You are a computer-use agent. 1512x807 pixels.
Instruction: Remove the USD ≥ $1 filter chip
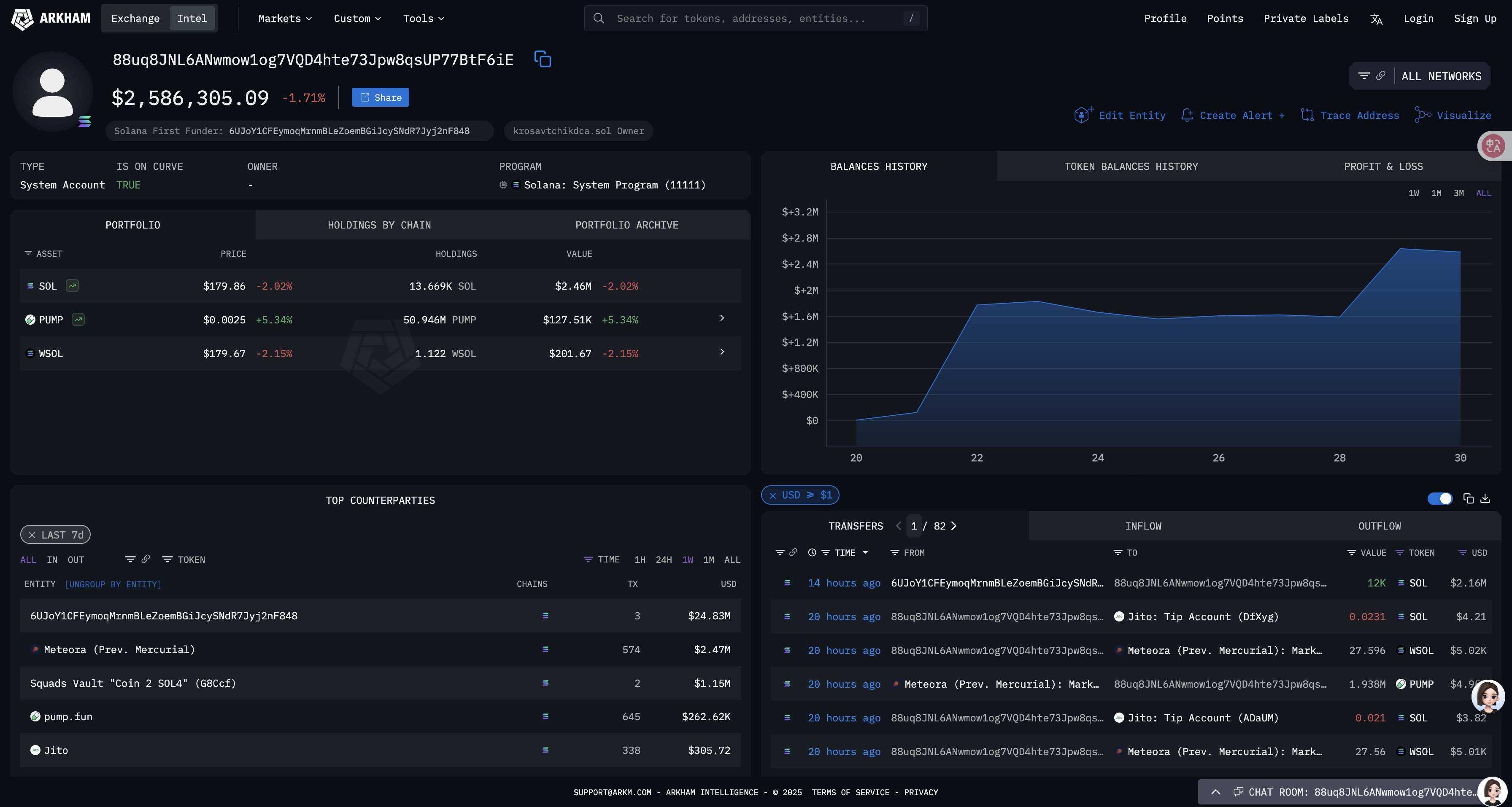(x=773, y=495)
